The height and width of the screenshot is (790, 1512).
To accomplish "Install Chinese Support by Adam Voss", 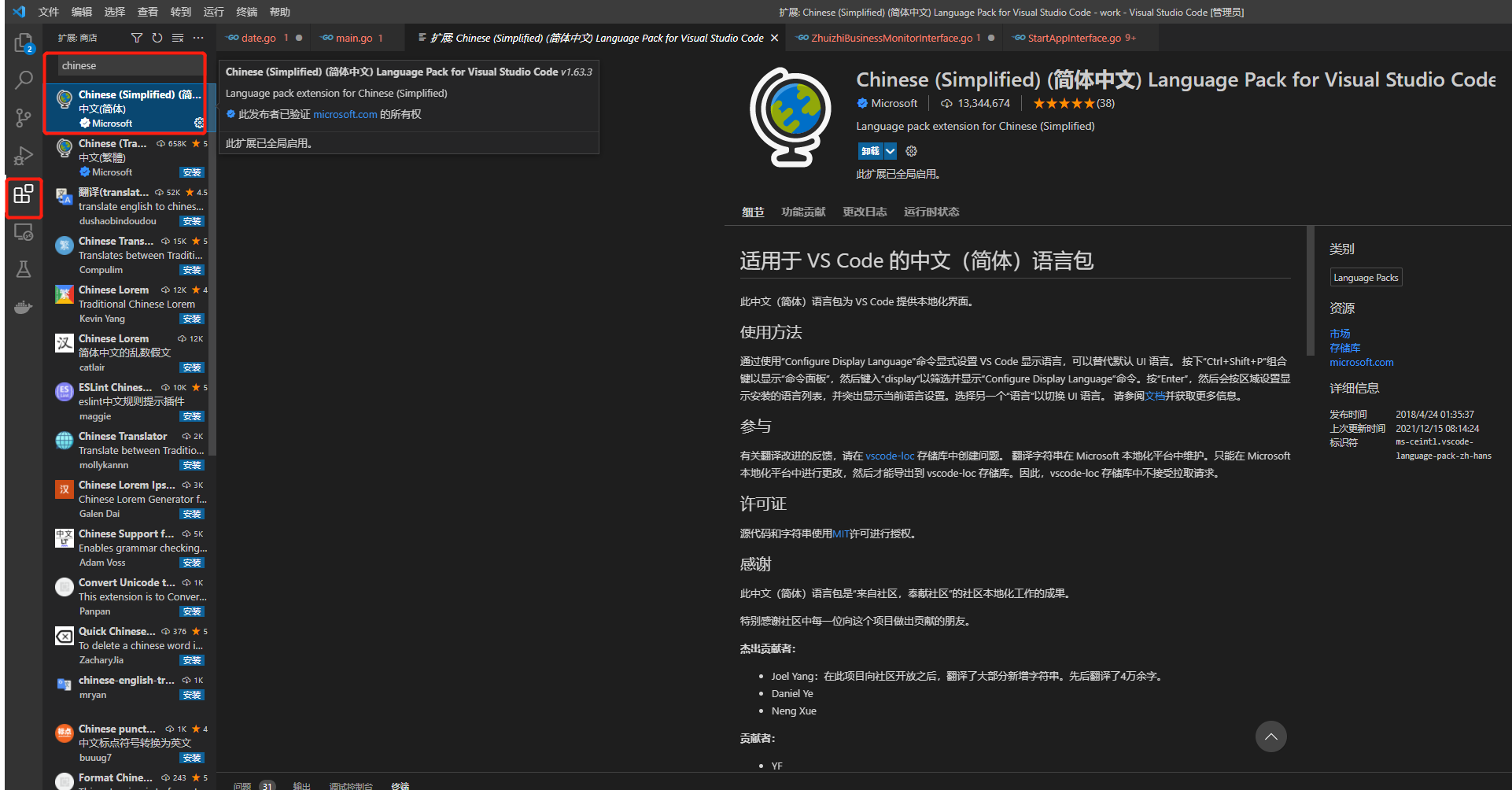I will tap(192, 563).
